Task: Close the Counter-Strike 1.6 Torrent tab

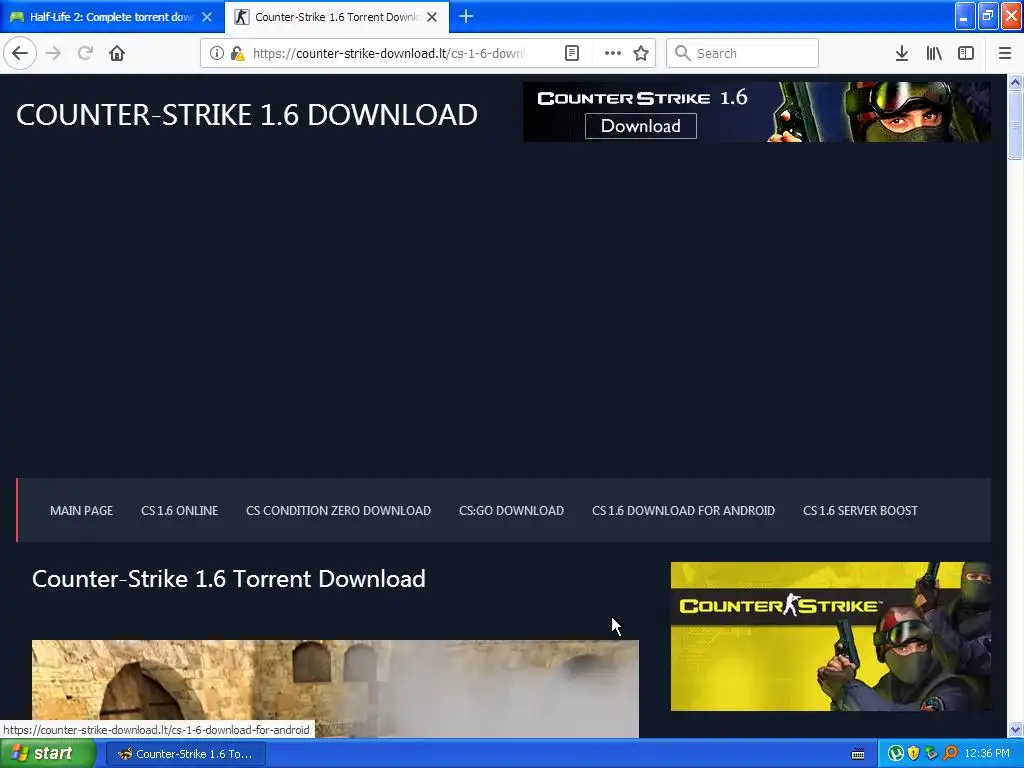Action: 432,17
